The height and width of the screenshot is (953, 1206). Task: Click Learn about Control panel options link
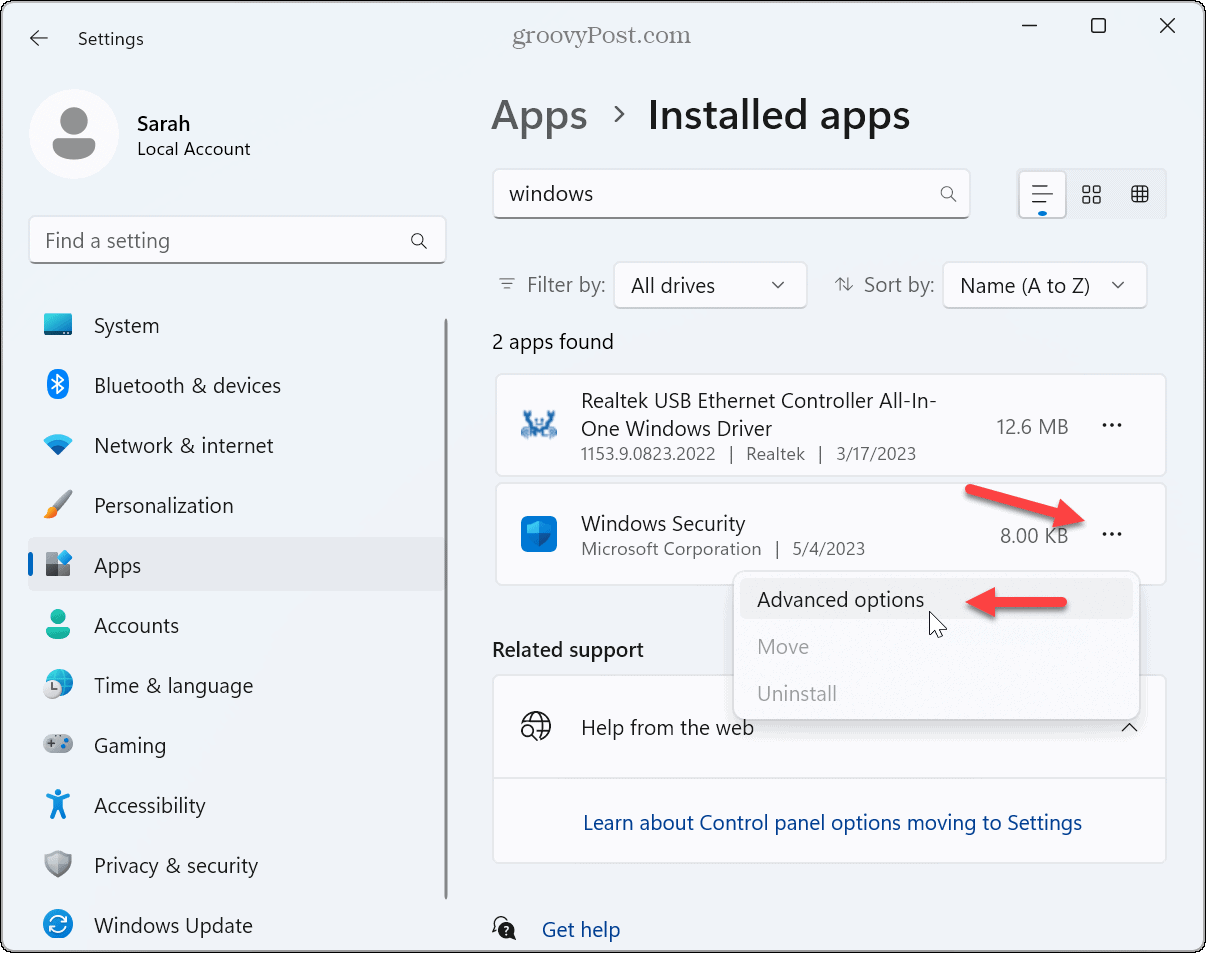tap(832, 822)
